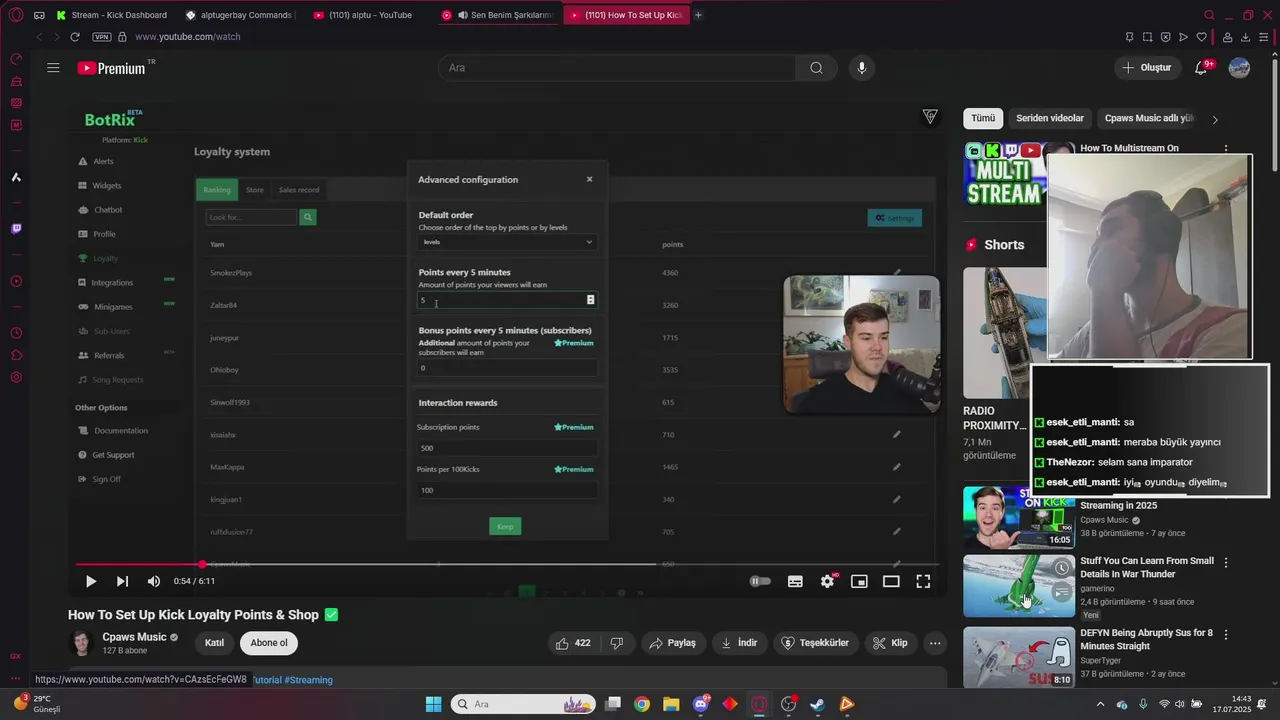
Task: Switch to miniplayer mode
Action: click(859, 581)
